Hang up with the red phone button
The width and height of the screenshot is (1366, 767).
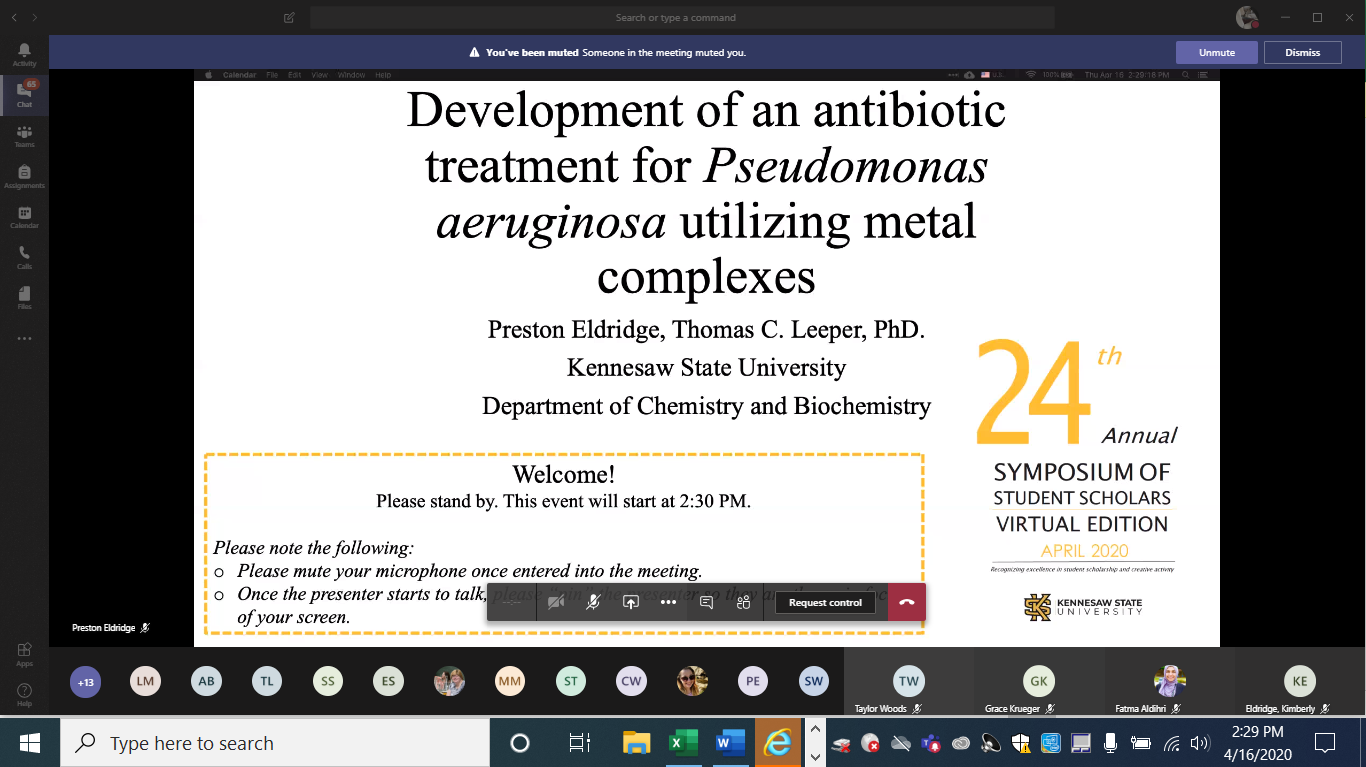[x=907, y=602]
